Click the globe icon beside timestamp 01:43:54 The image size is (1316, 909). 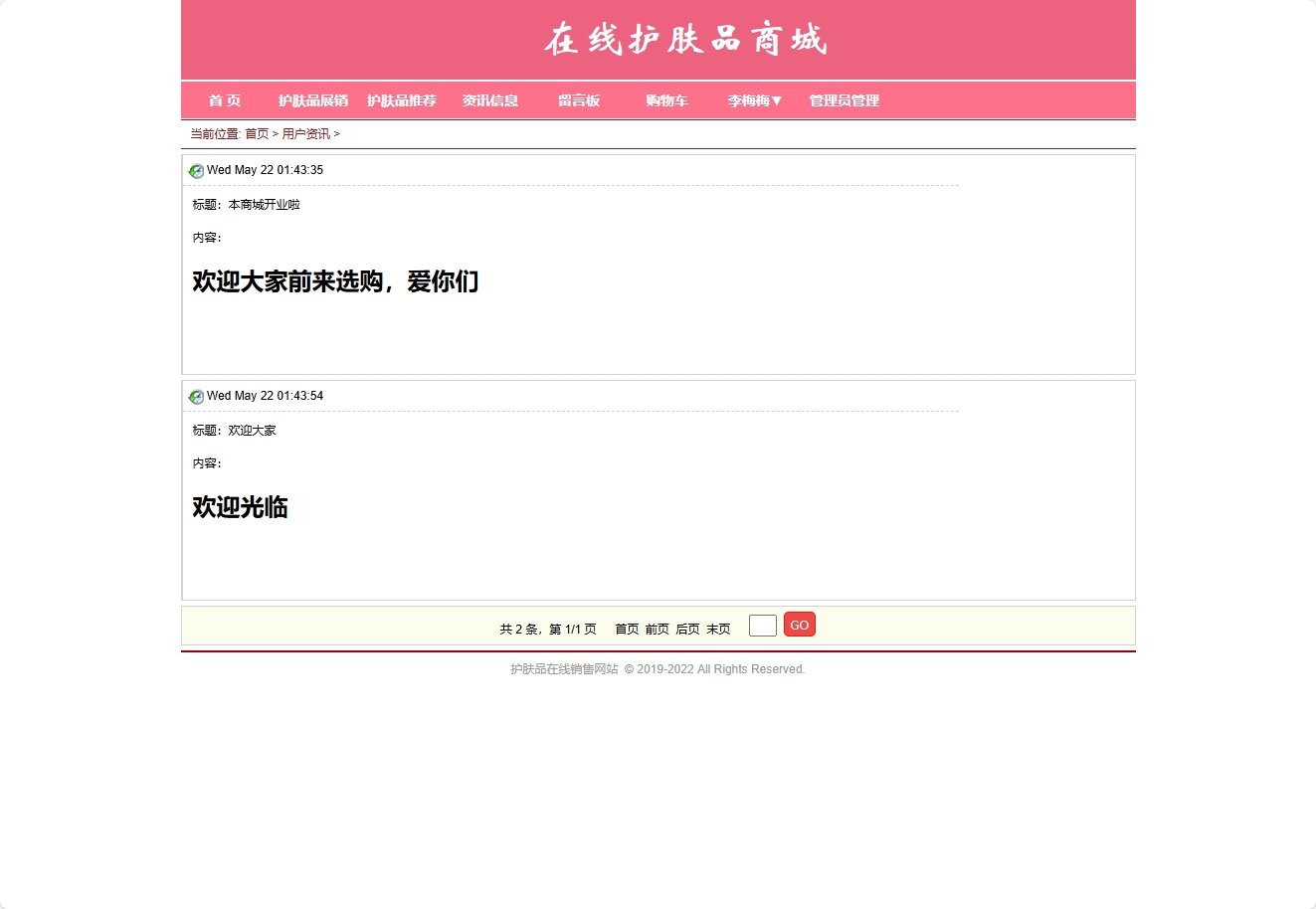click(195, 396)
